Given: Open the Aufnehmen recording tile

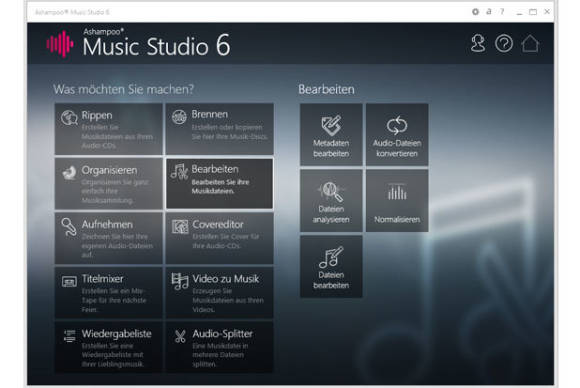Looking at the screenshot, I should tap(108, 238).
